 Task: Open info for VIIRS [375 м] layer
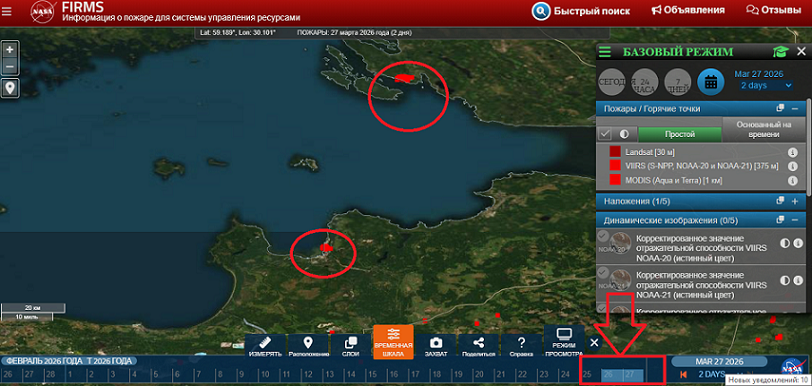(x=792, y=166)
